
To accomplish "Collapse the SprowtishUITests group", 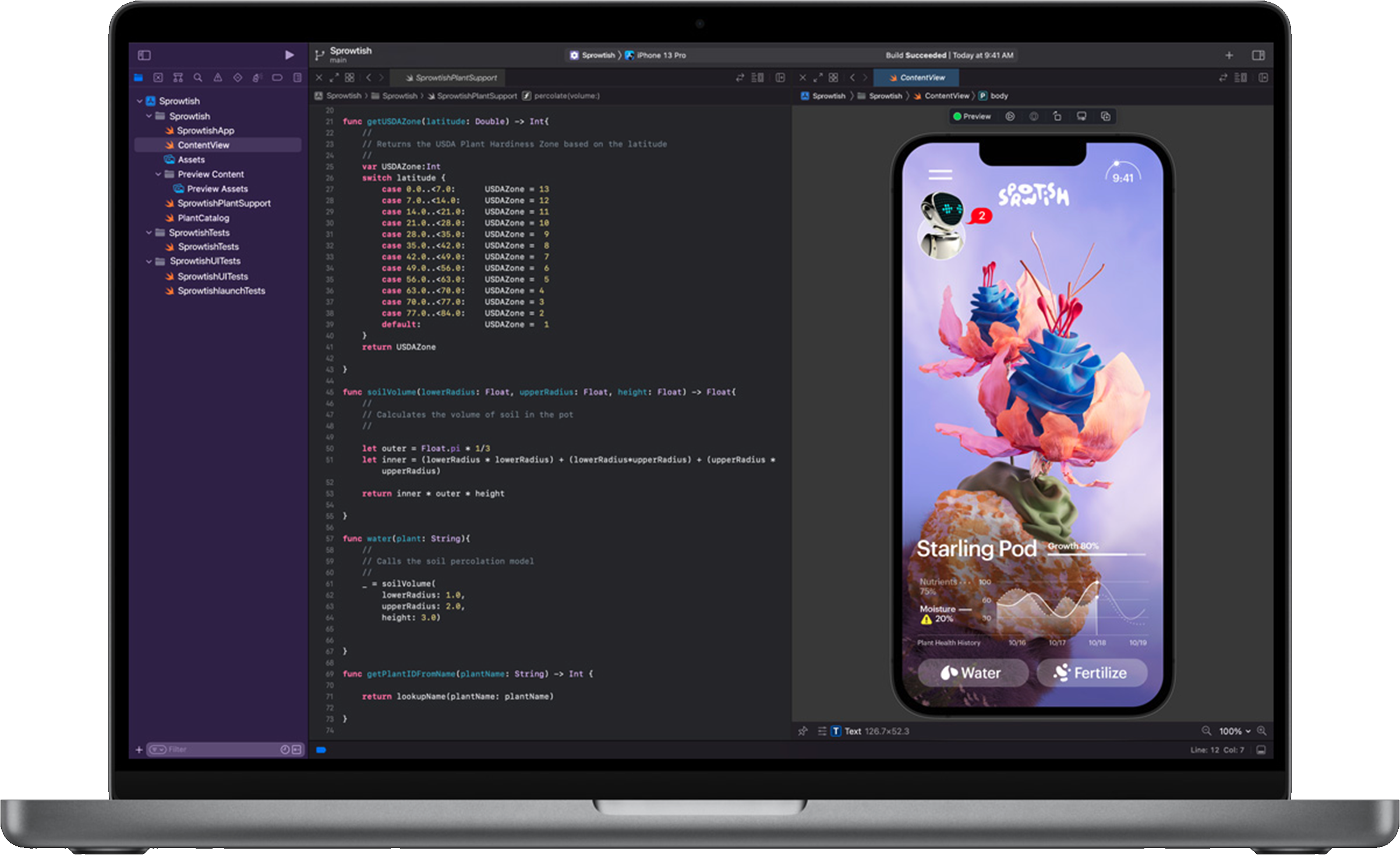I will pyautogui.click(x=149, y=261).
